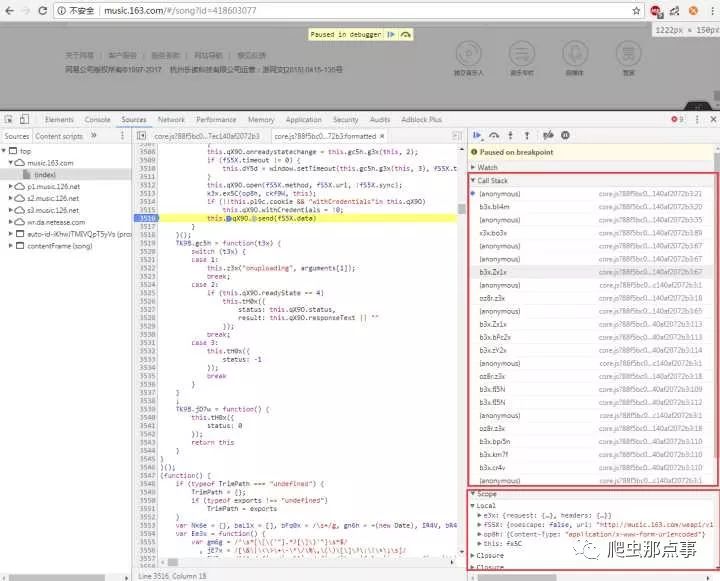720x581 pixels.
Task: Open the Audits tab
Action: [x=380, y=119]
